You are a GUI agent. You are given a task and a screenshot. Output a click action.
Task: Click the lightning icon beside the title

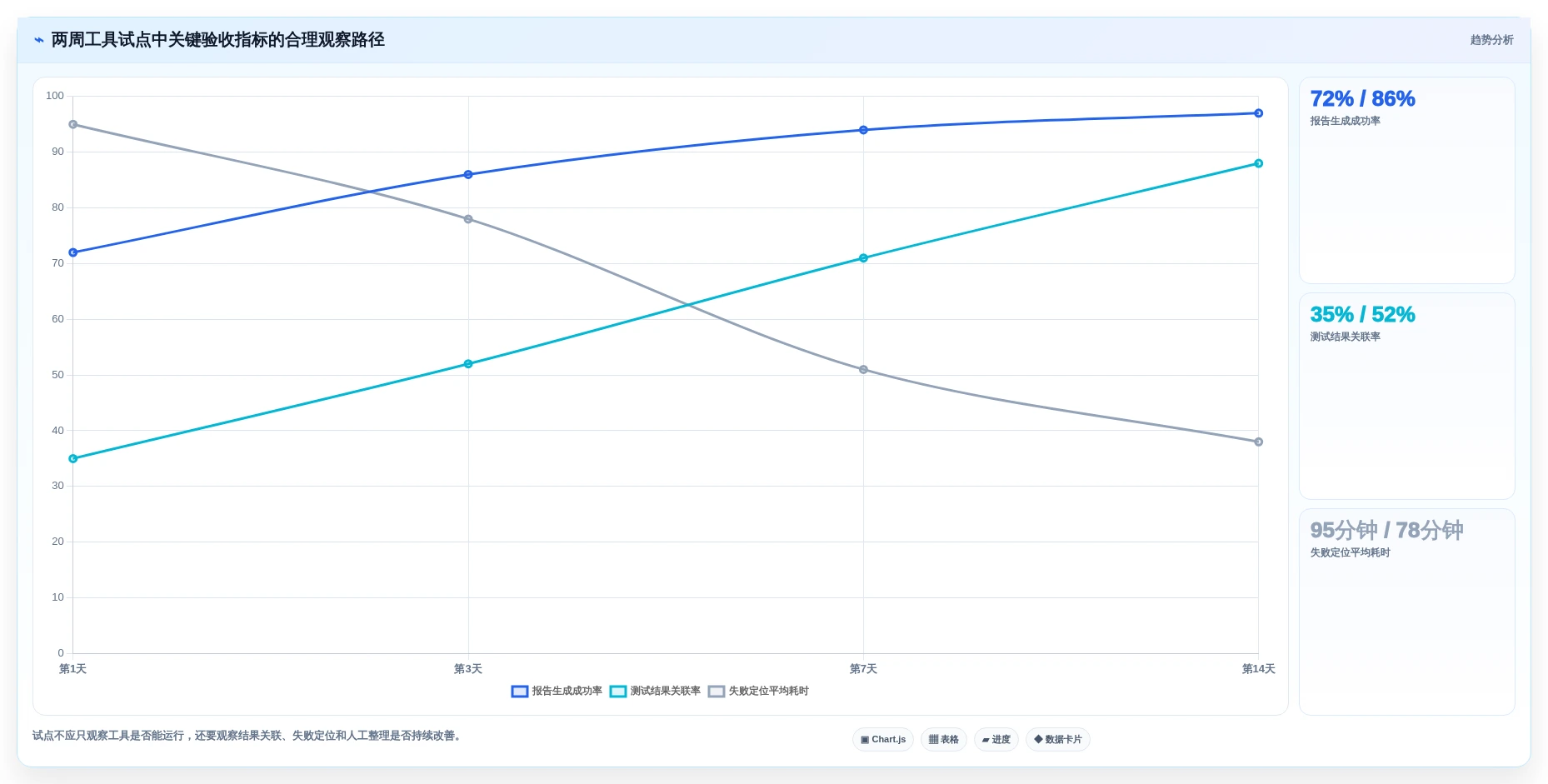point(39,40)
